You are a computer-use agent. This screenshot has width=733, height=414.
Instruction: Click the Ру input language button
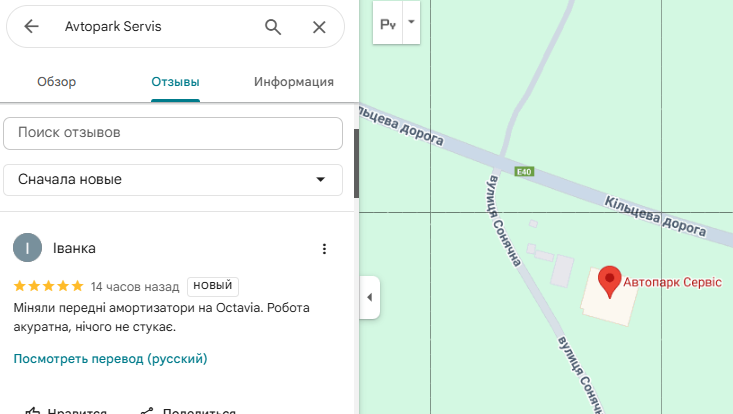(x=388, y=23)
